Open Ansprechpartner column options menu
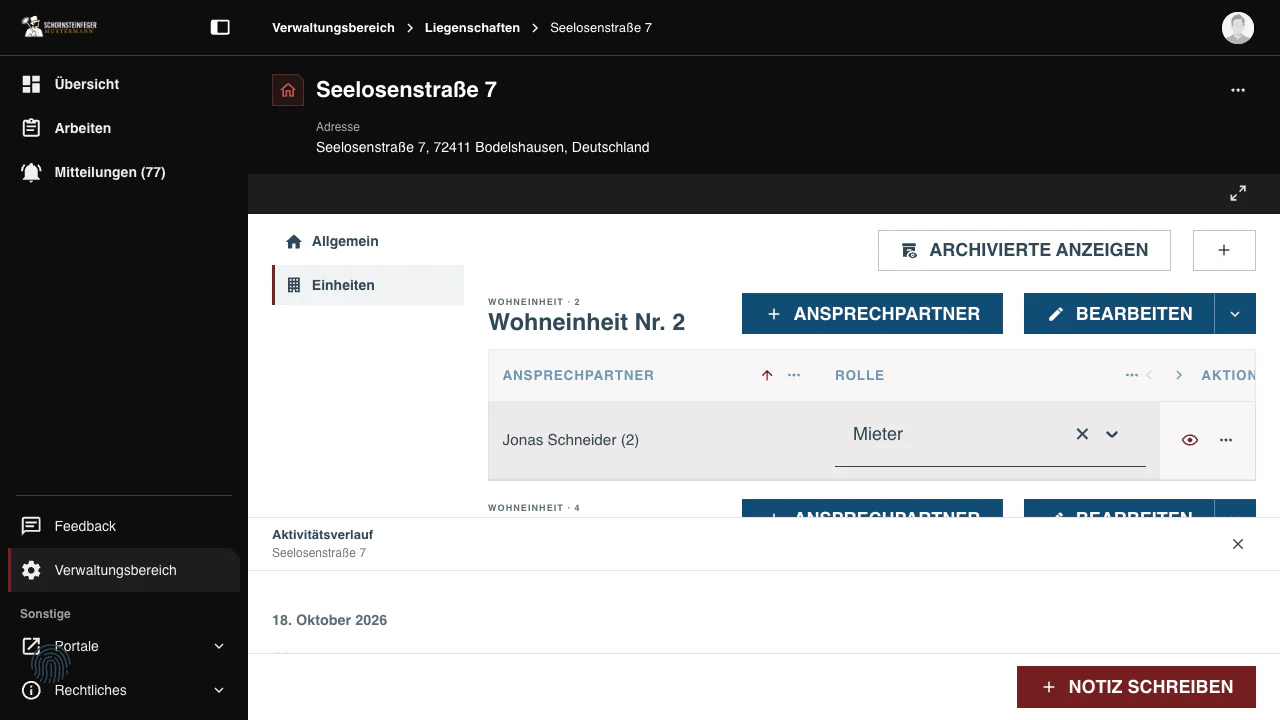 [x=794, y=375]
